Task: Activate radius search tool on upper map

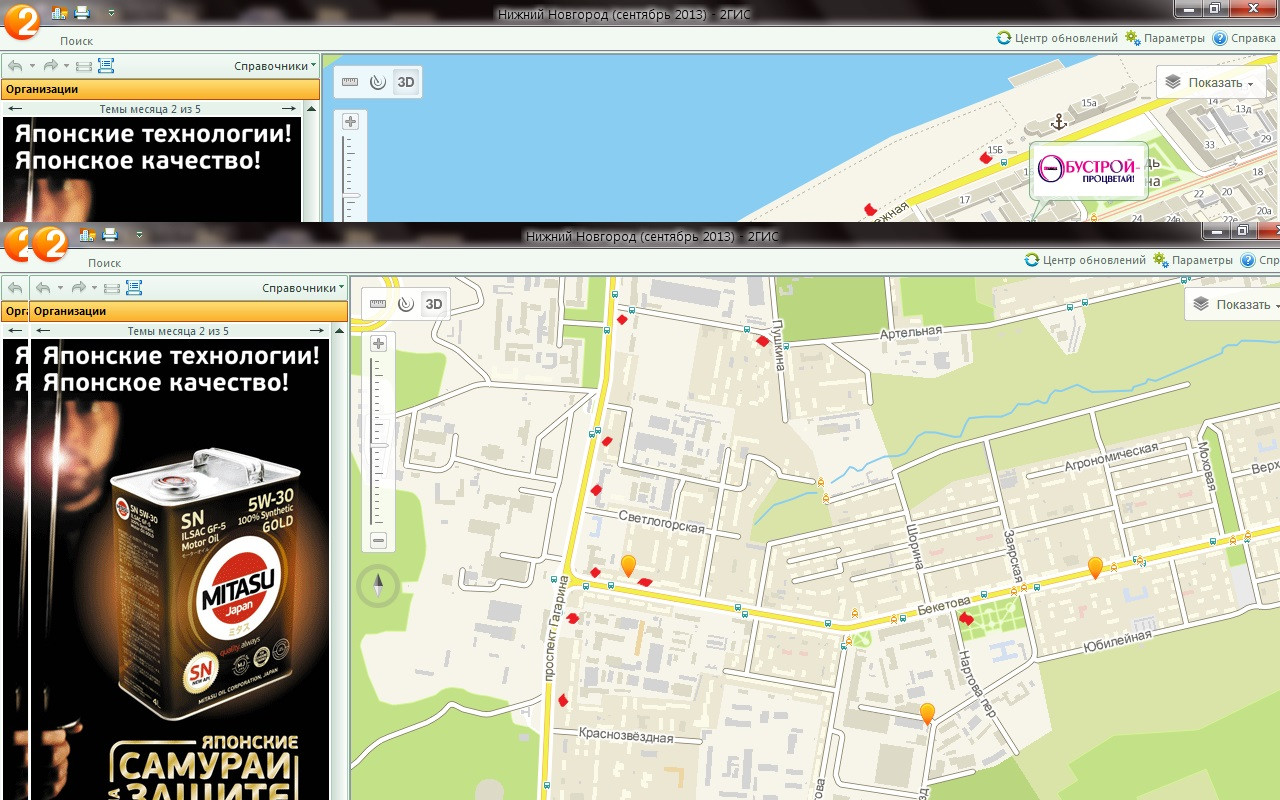Action: point(377,82)
